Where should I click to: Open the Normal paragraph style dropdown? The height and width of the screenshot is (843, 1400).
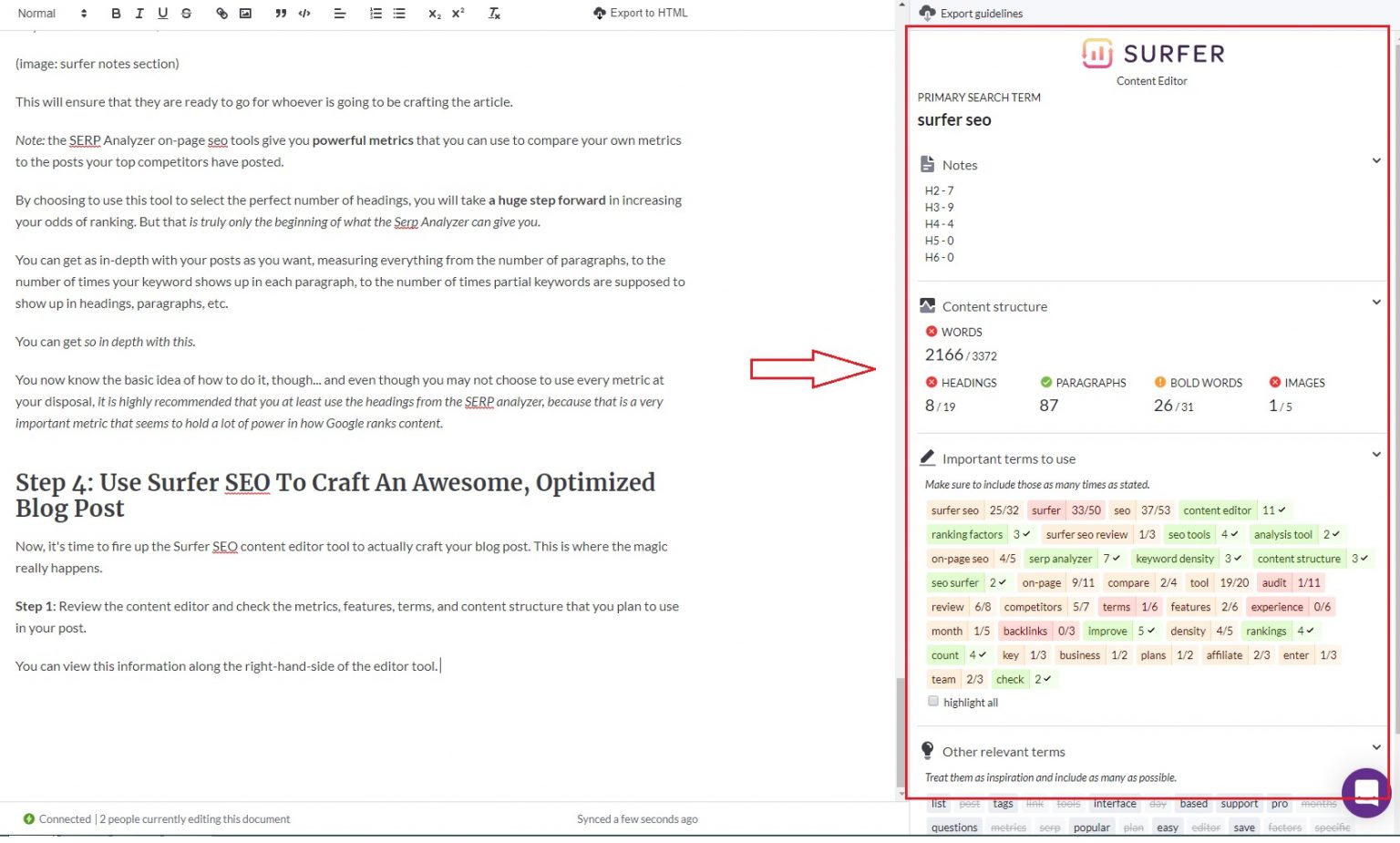(52, 14)
